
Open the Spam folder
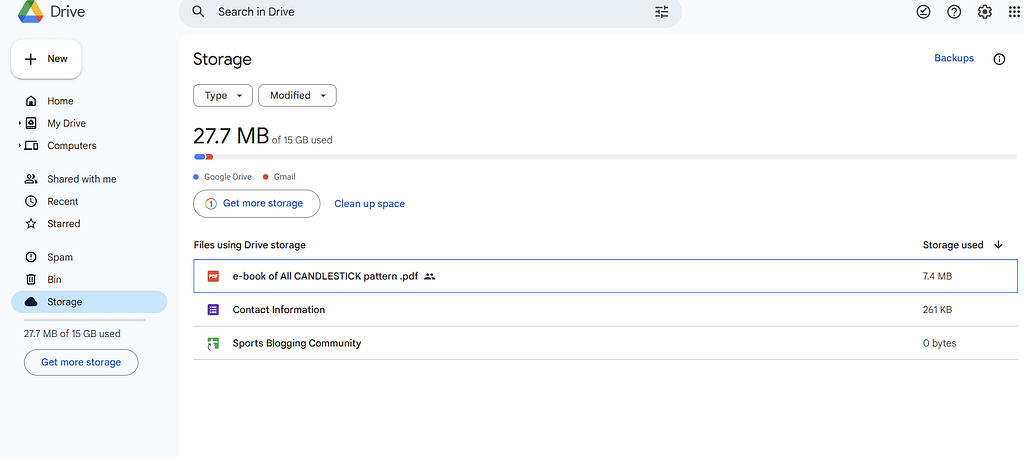point(60,257)
